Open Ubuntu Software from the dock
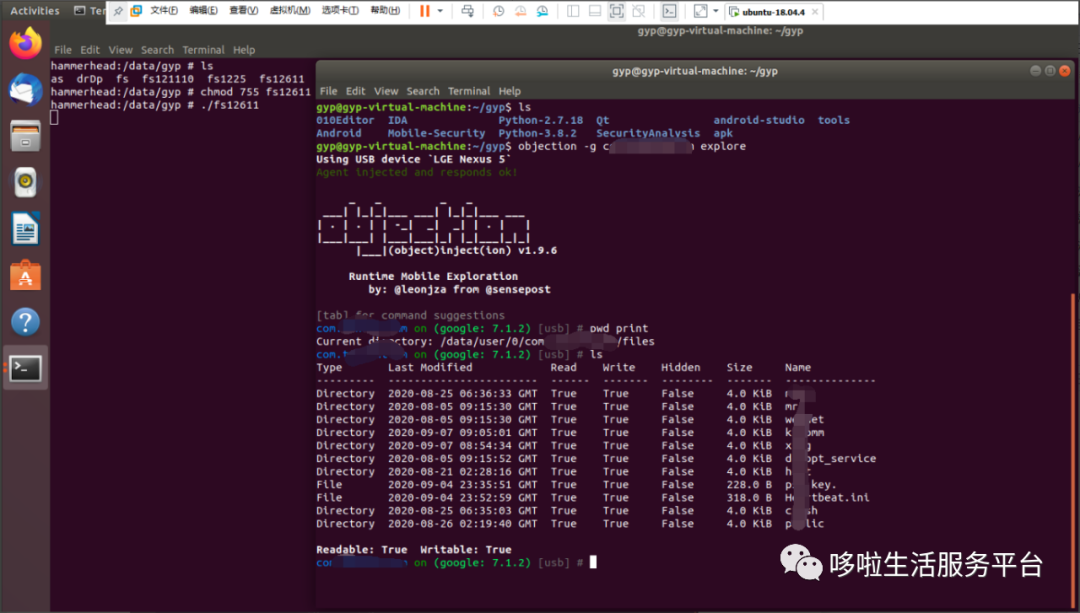This screenshot has width=1080, height=613. coord(25,276)
